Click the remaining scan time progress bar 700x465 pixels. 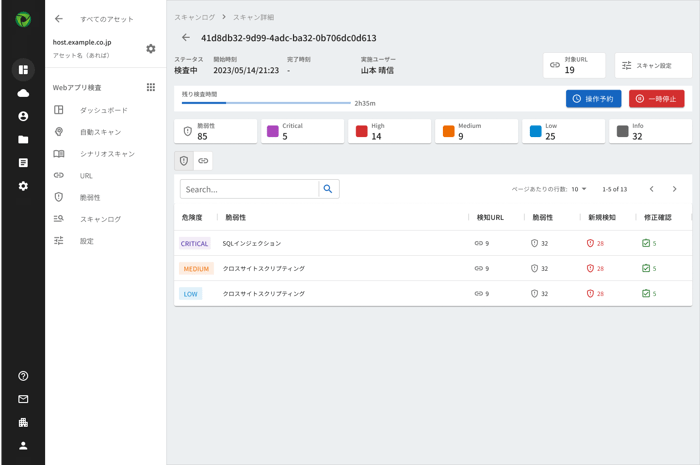point(266,103)
